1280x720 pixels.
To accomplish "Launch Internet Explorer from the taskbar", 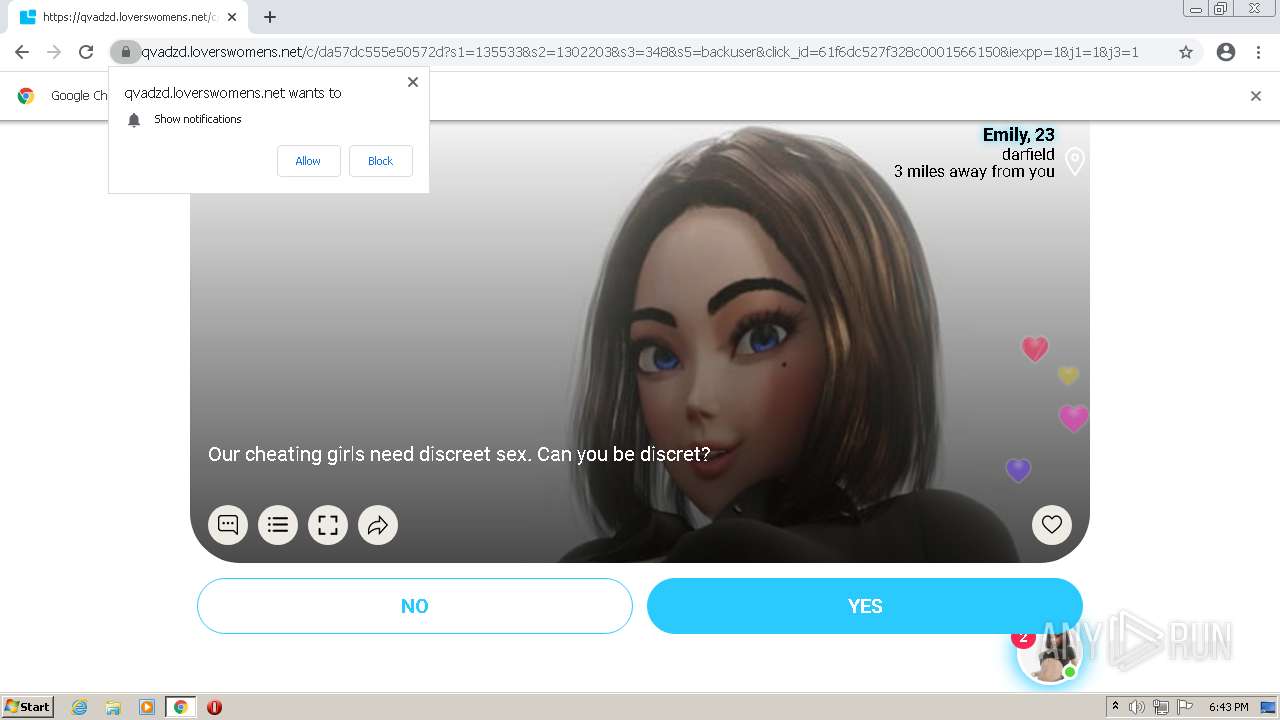I will pos(80,707).
